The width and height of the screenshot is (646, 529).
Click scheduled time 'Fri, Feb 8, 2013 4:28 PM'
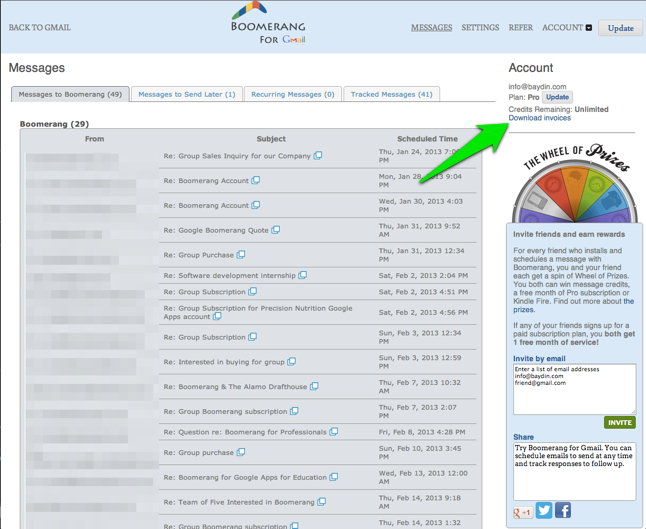pyautogui.click(x=422, y=432)
